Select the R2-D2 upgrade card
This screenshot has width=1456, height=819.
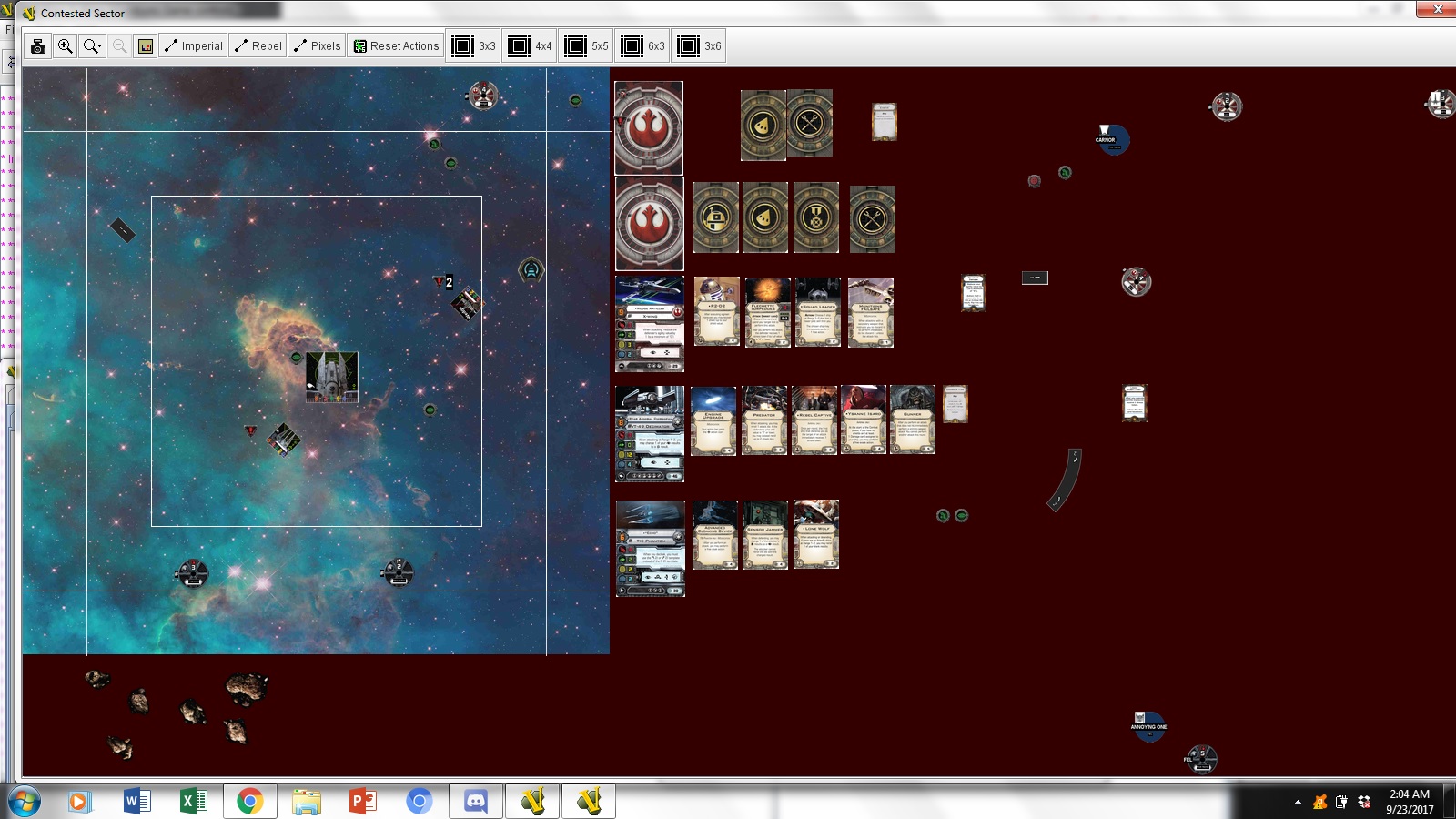[x=716, y=312]
